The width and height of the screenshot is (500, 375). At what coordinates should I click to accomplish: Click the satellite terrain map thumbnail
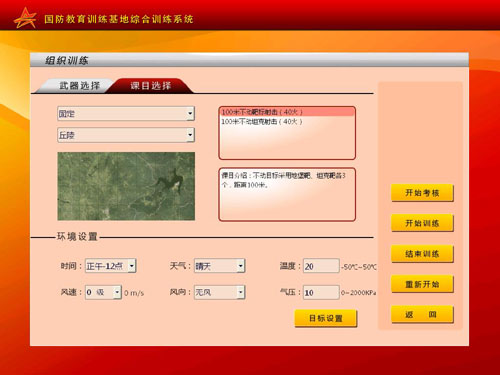[x=126, y=186]
